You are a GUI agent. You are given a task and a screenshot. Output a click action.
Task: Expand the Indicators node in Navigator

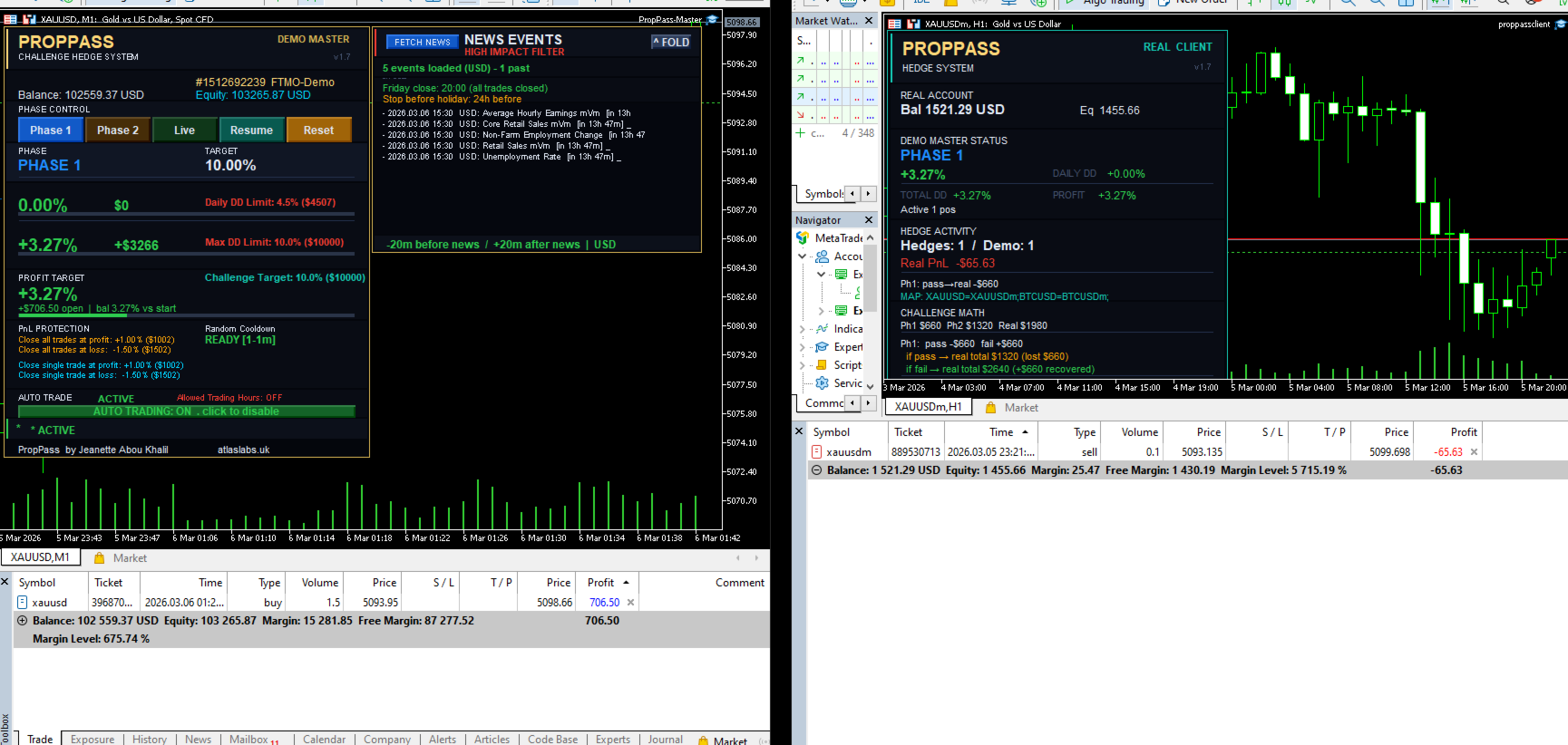pyautogui.click(x=803, y=329)
